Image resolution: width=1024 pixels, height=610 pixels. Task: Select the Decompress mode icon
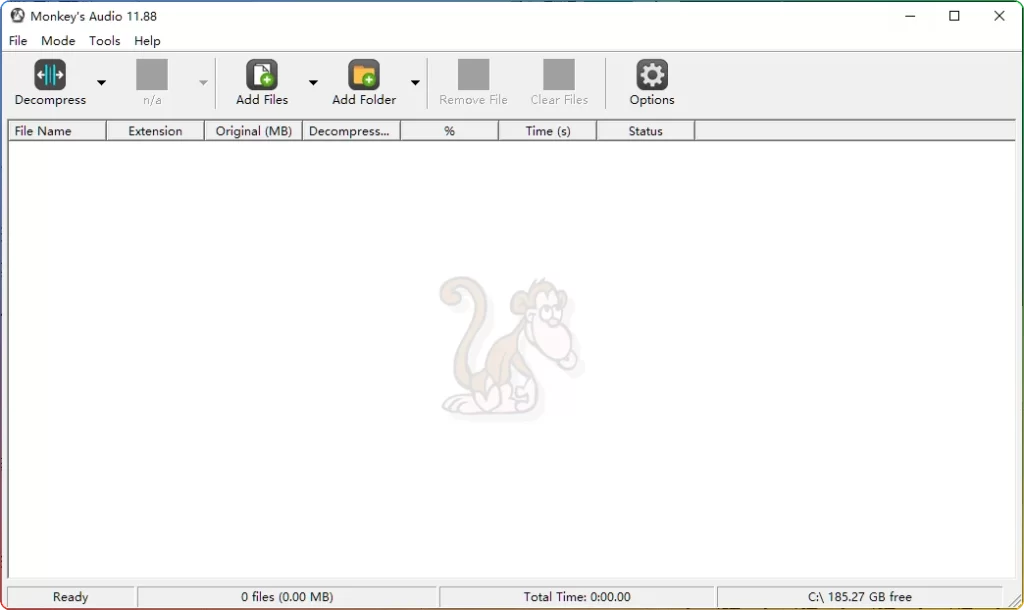[47, 75]
